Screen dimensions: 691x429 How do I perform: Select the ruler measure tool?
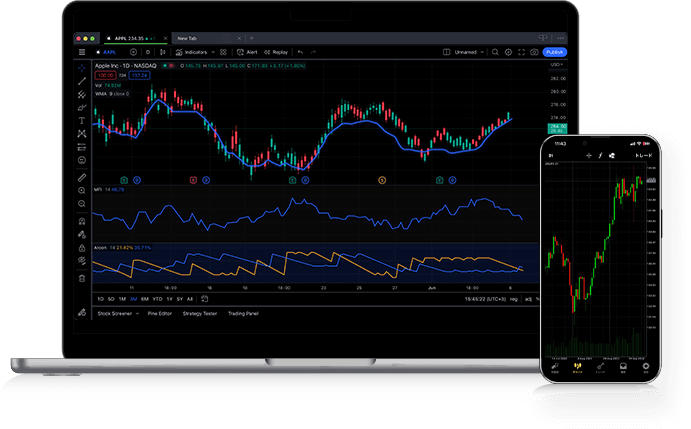(x=81, y=177)
